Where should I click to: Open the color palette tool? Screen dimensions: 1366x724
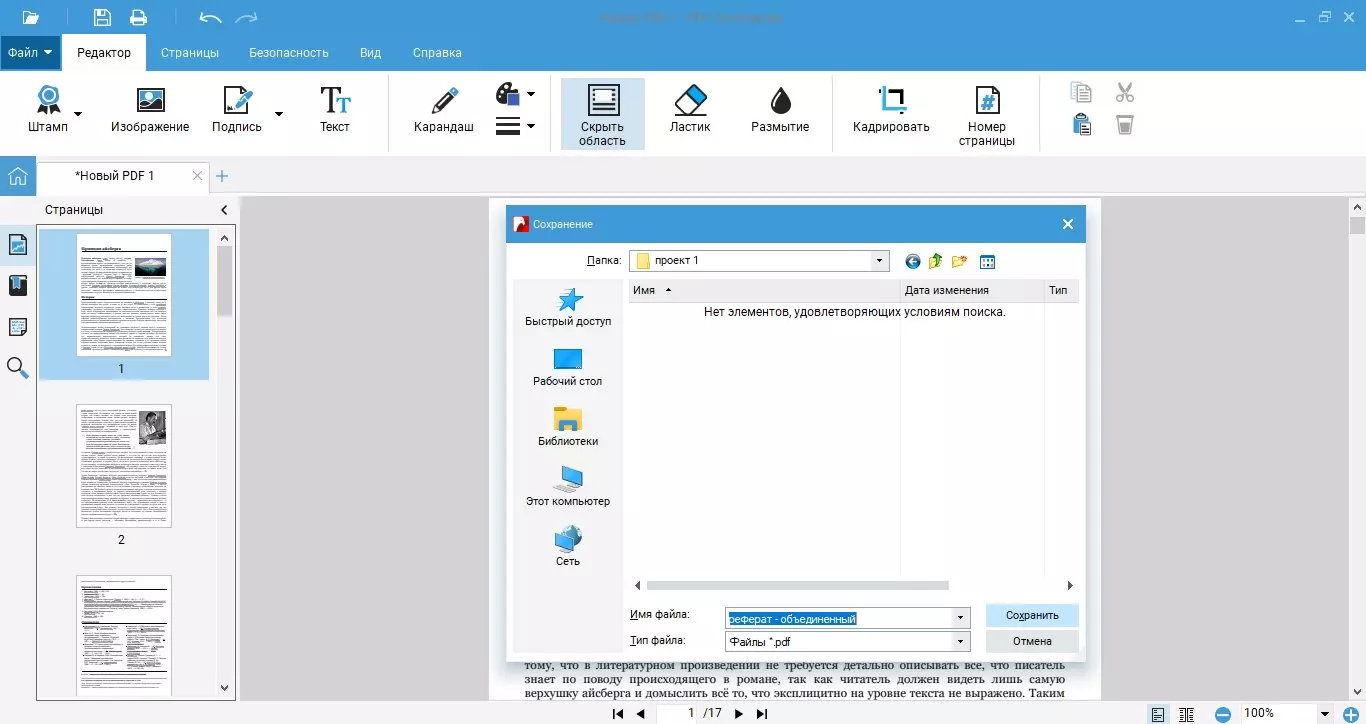(x=508, y=95)
